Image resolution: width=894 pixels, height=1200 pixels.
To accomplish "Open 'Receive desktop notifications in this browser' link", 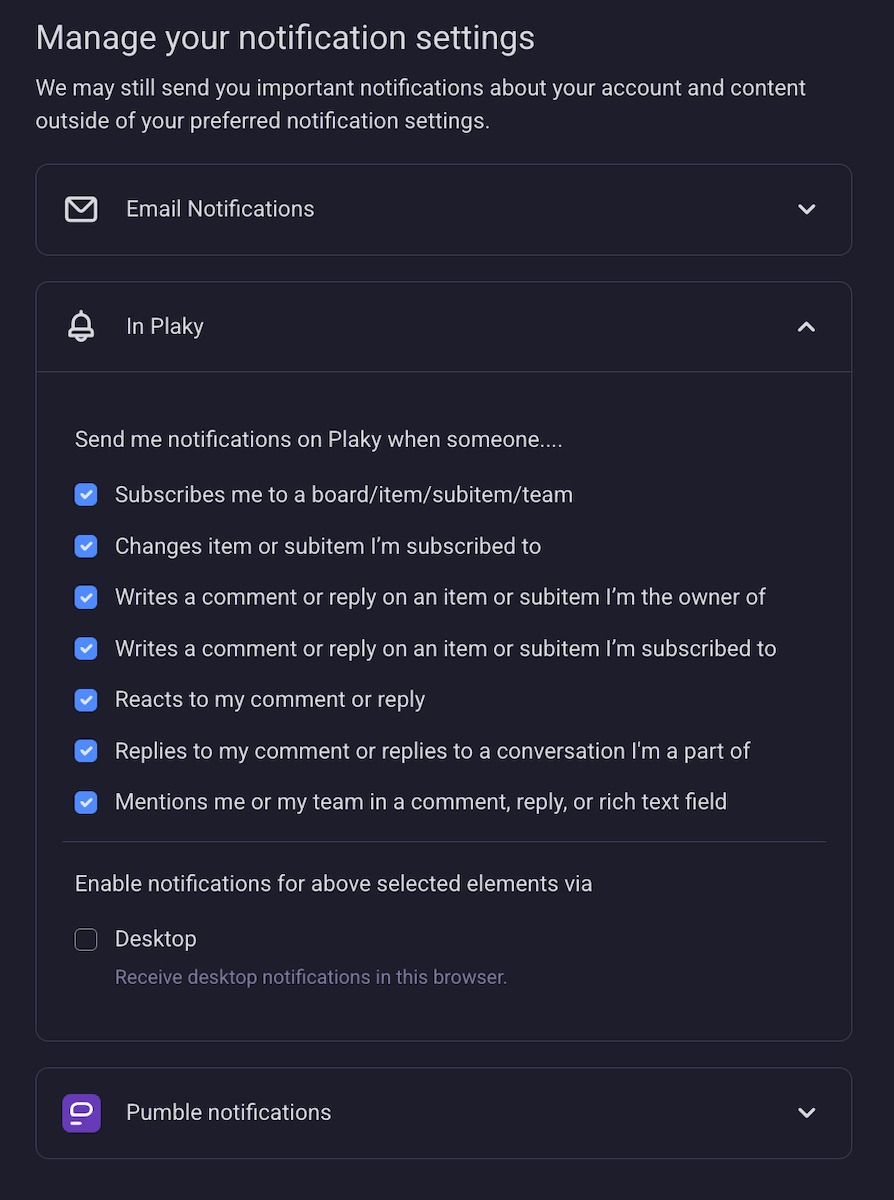I will click(x=310, y=977).
